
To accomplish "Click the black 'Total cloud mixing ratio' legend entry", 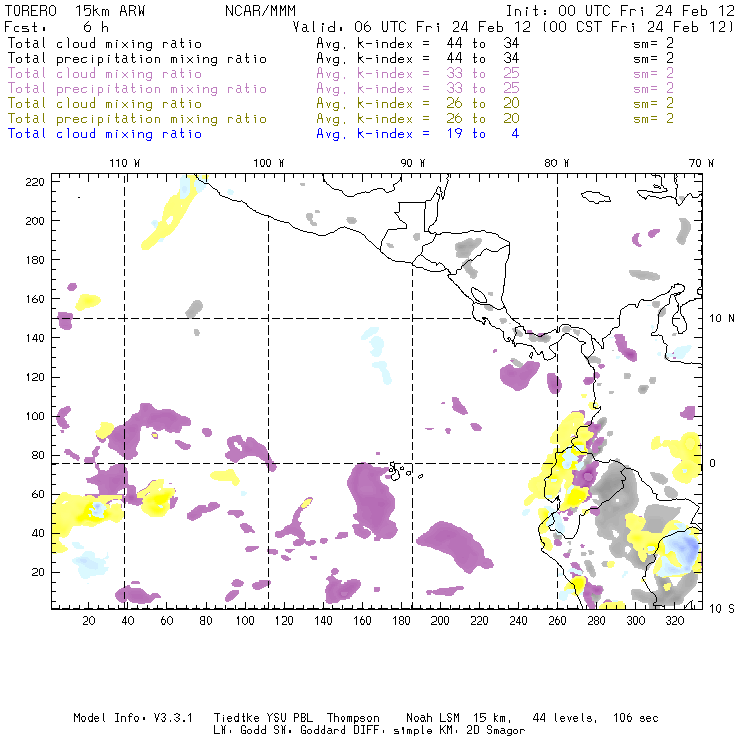I will pyautogui.click(x=105, y=43).
